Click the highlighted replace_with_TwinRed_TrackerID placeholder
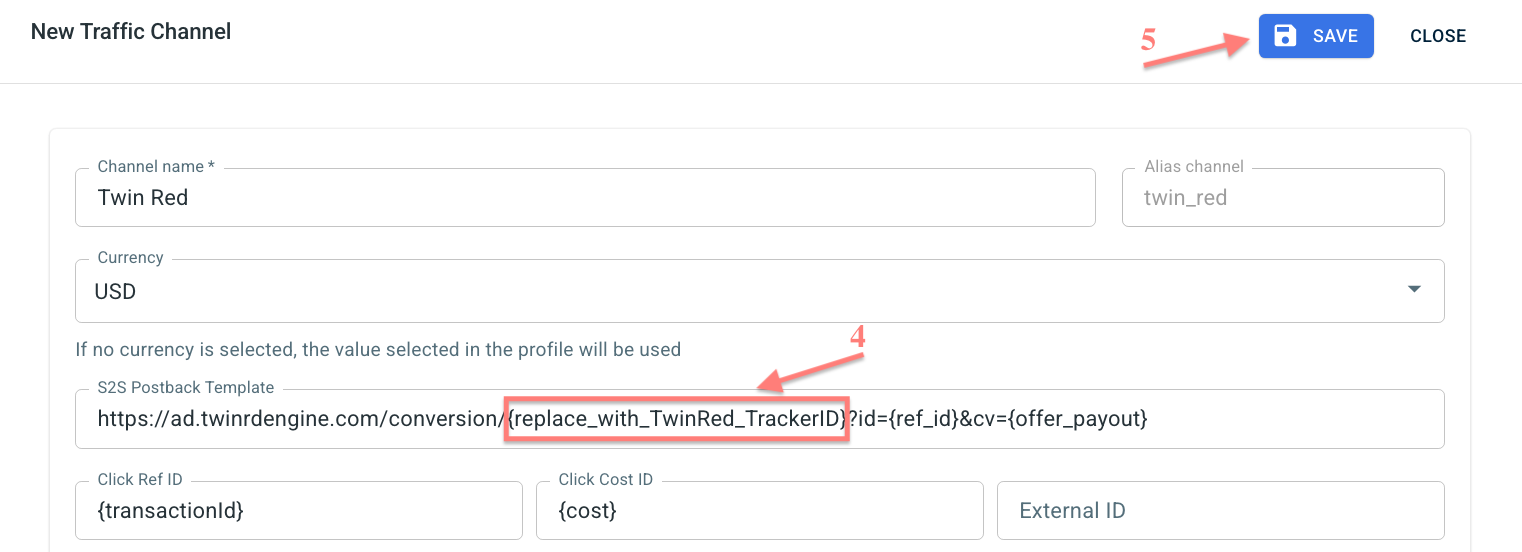This screenshot has width=1522, height=552. tap(677, 419)
